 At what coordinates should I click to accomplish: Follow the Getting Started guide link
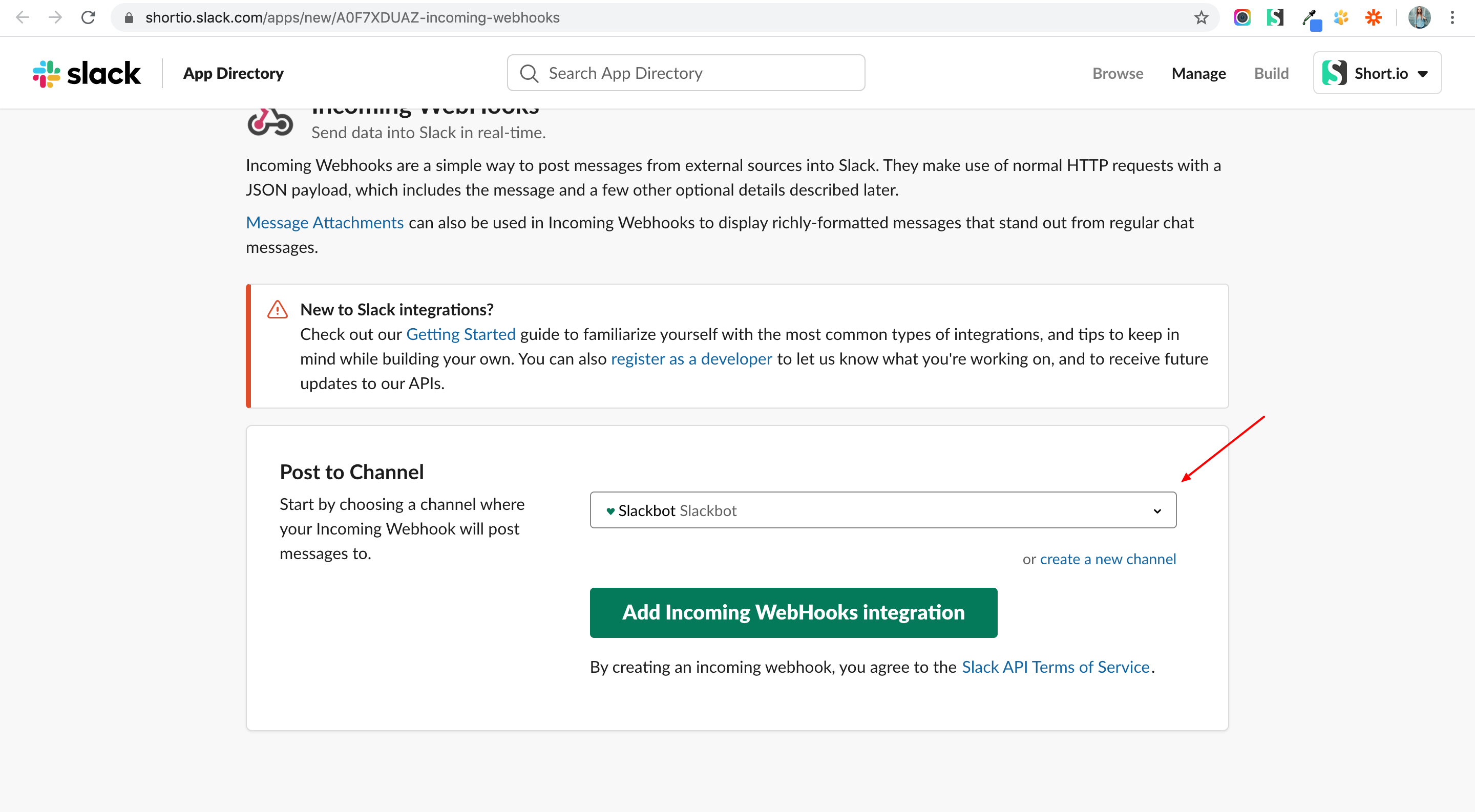tap(460, 334)
